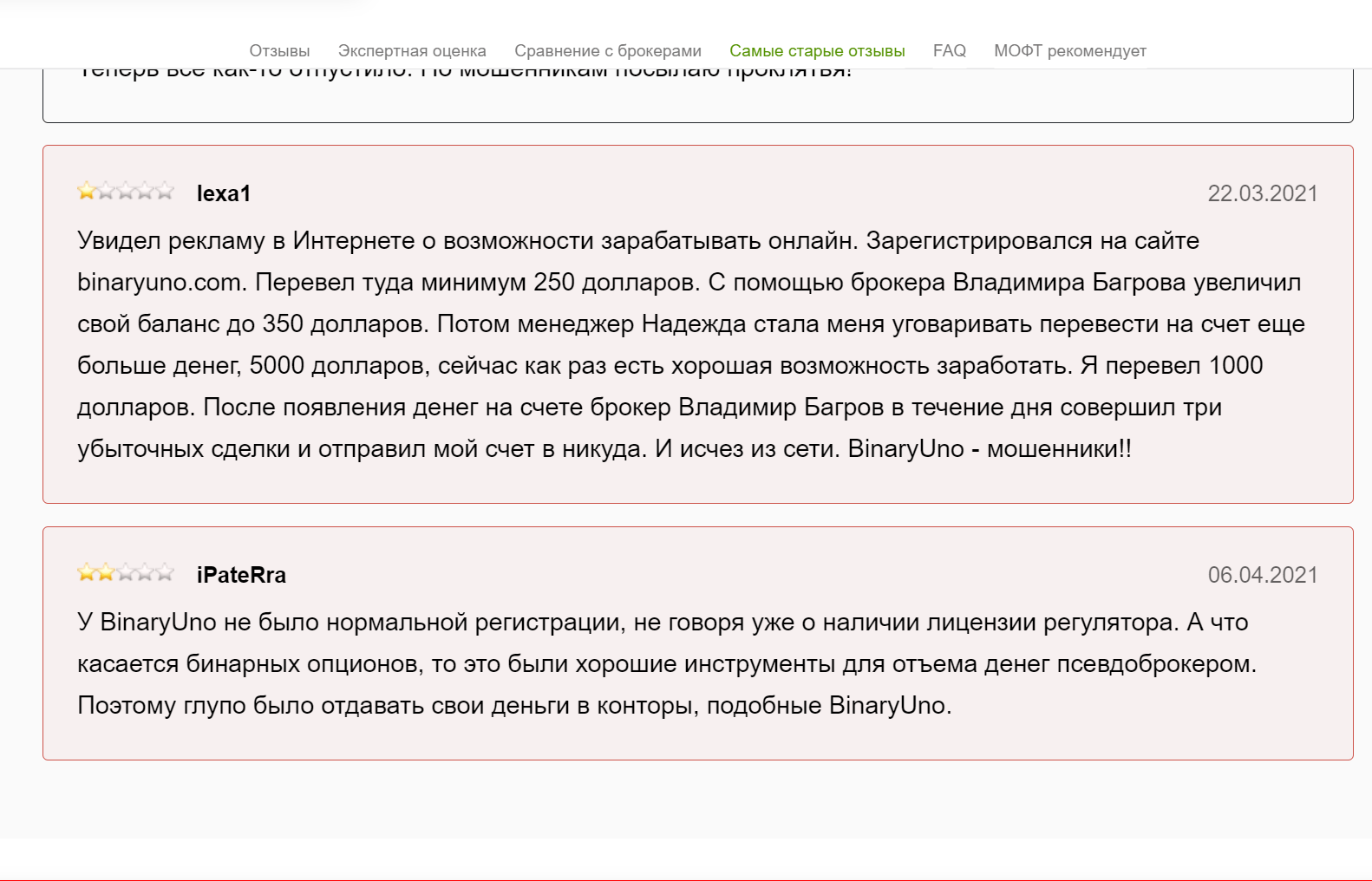1372x881 pixels.
Task: Click the fifth empty star in lexa1's rating
Action: point(165,191)
